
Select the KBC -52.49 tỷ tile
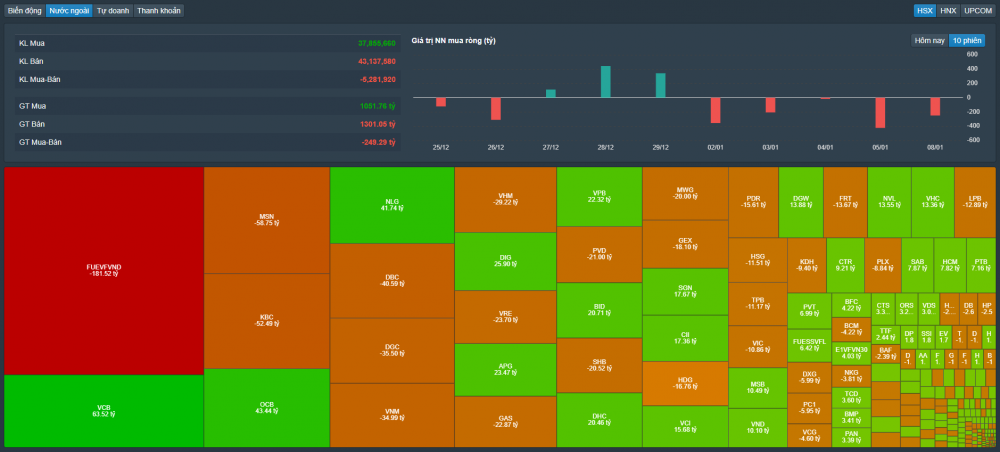[x=267, y=321]
